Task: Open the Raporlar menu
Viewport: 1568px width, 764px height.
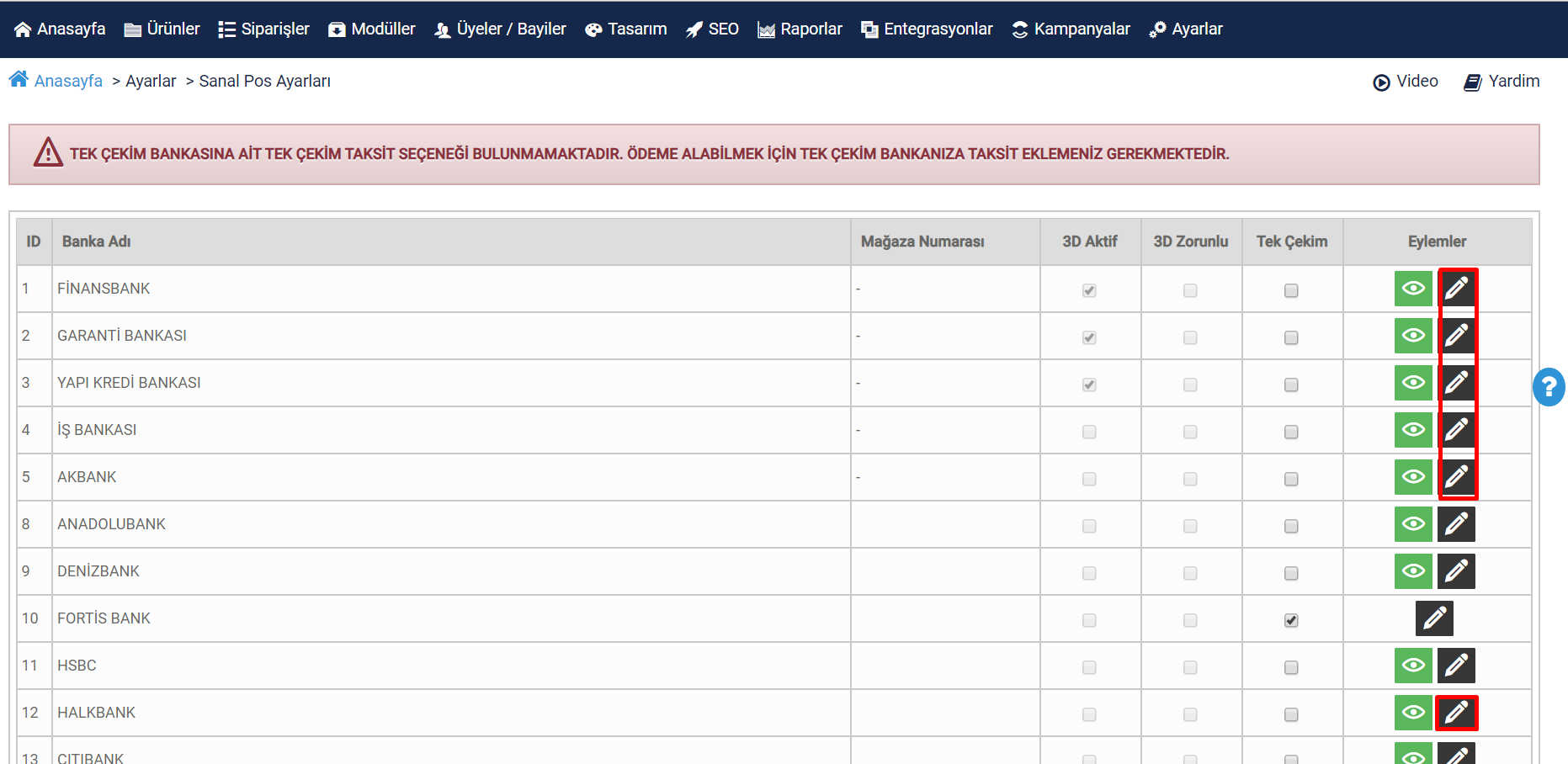Action: pos(800,29)
